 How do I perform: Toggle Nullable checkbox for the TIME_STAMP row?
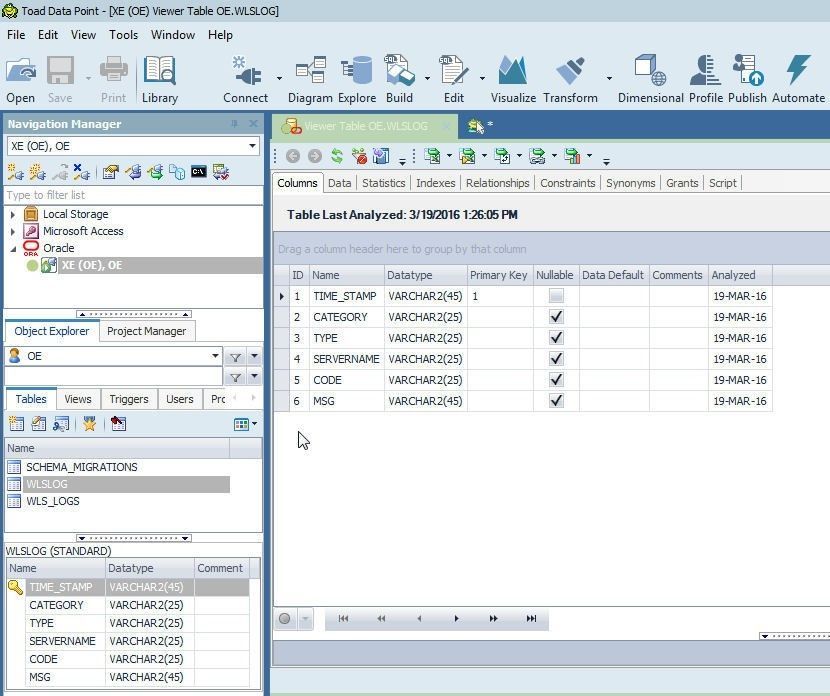pyautogui.click(x=556, y=296)
